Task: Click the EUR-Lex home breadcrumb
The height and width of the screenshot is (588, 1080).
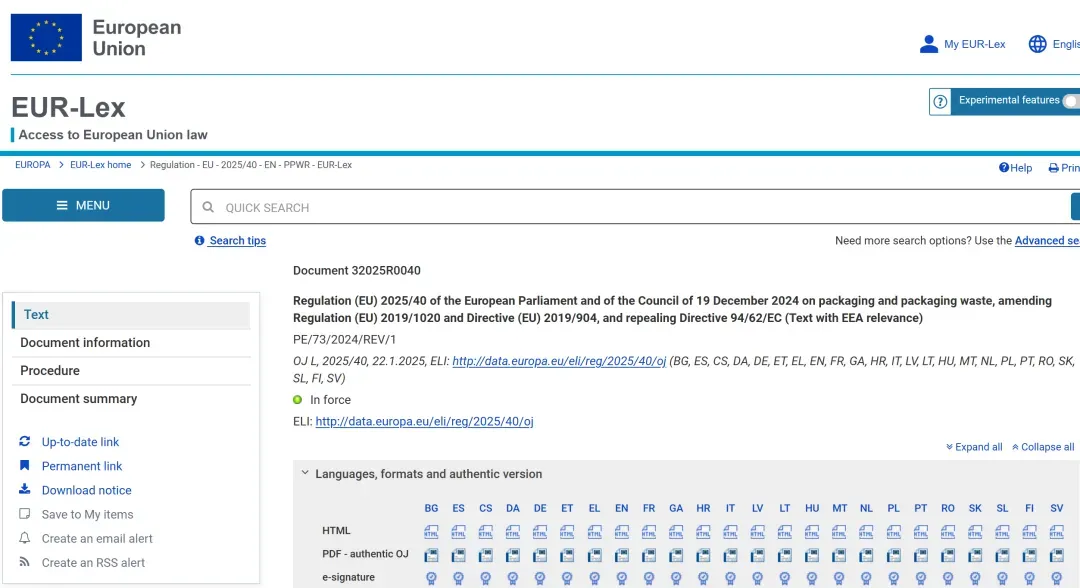Action: 101,165
